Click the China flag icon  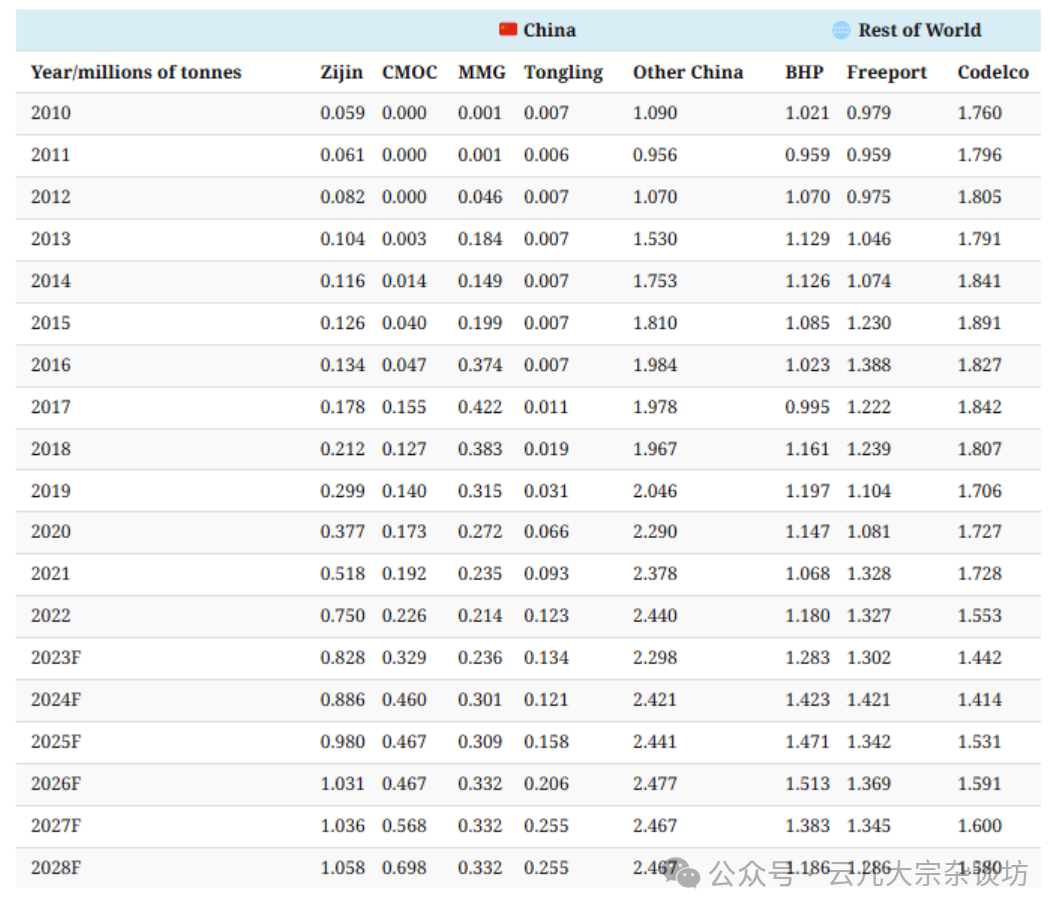click(508, 30)
